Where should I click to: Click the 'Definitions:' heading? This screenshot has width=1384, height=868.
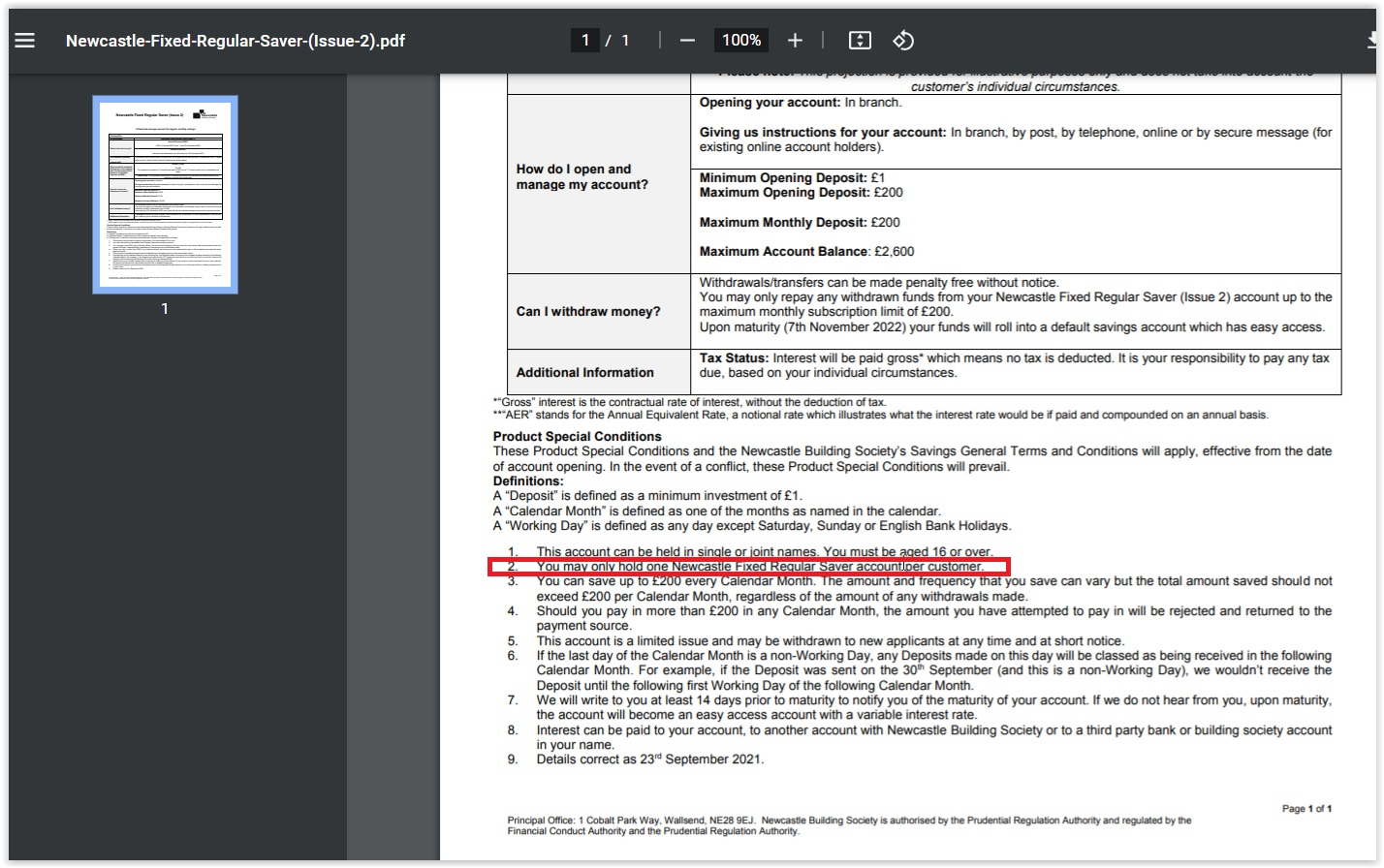[528, 480]
